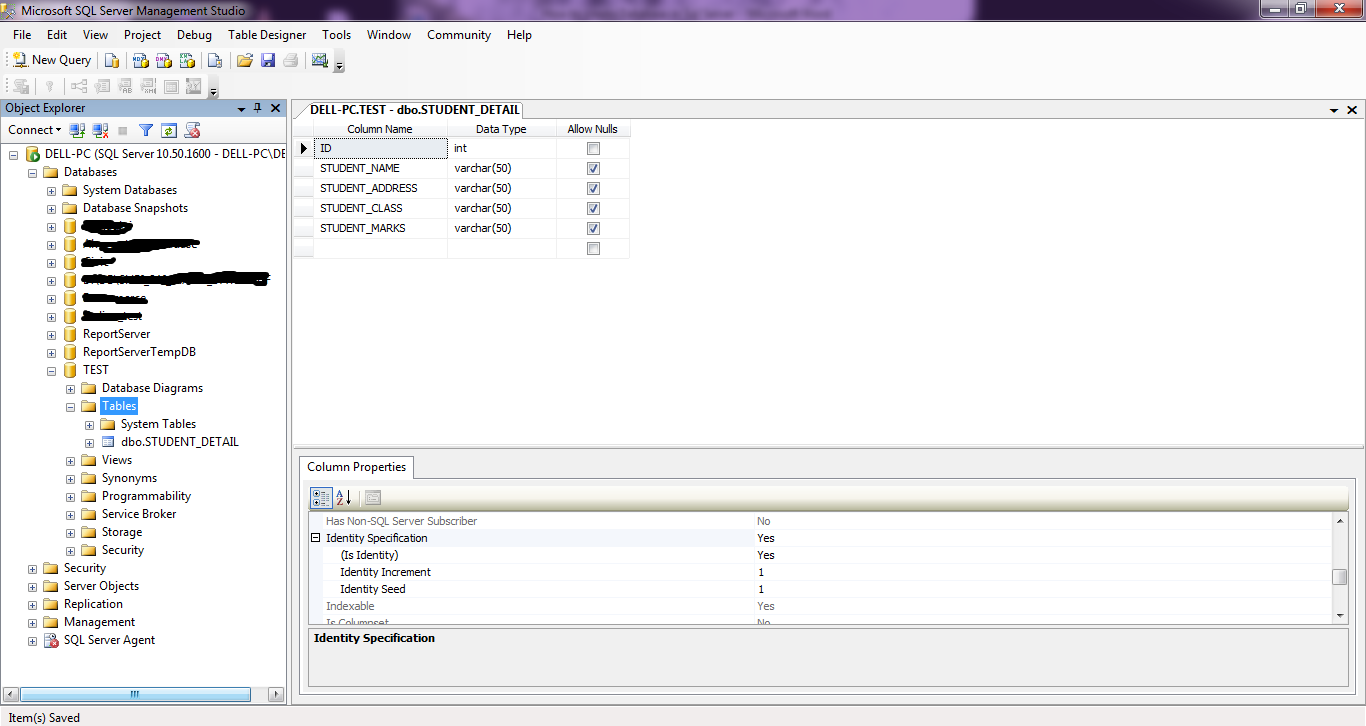1366x726 pixels.
Task: Collapse the TEST database node
Action: [52, 370]
